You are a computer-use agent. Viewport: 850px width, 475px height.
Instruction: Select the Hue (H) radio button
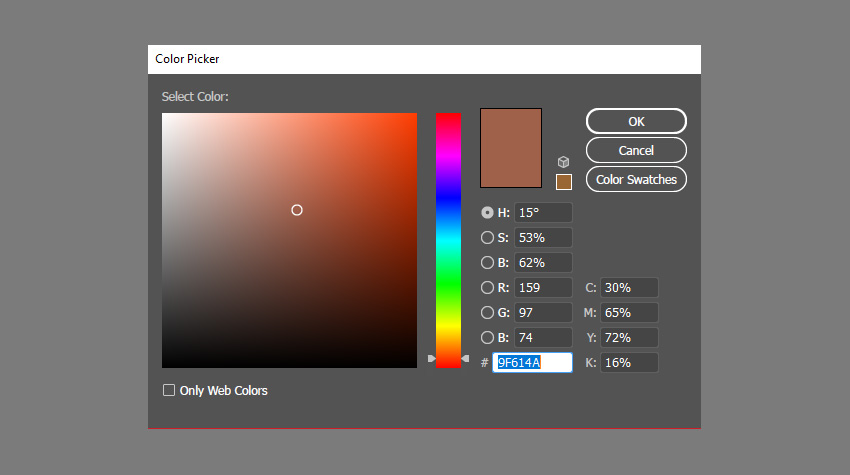pos(487,213)
